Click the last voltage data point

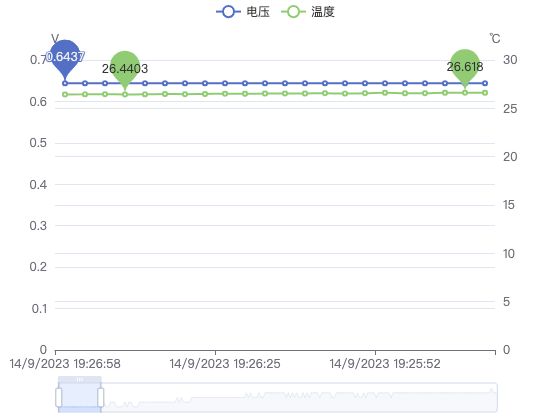click(485, 83)
